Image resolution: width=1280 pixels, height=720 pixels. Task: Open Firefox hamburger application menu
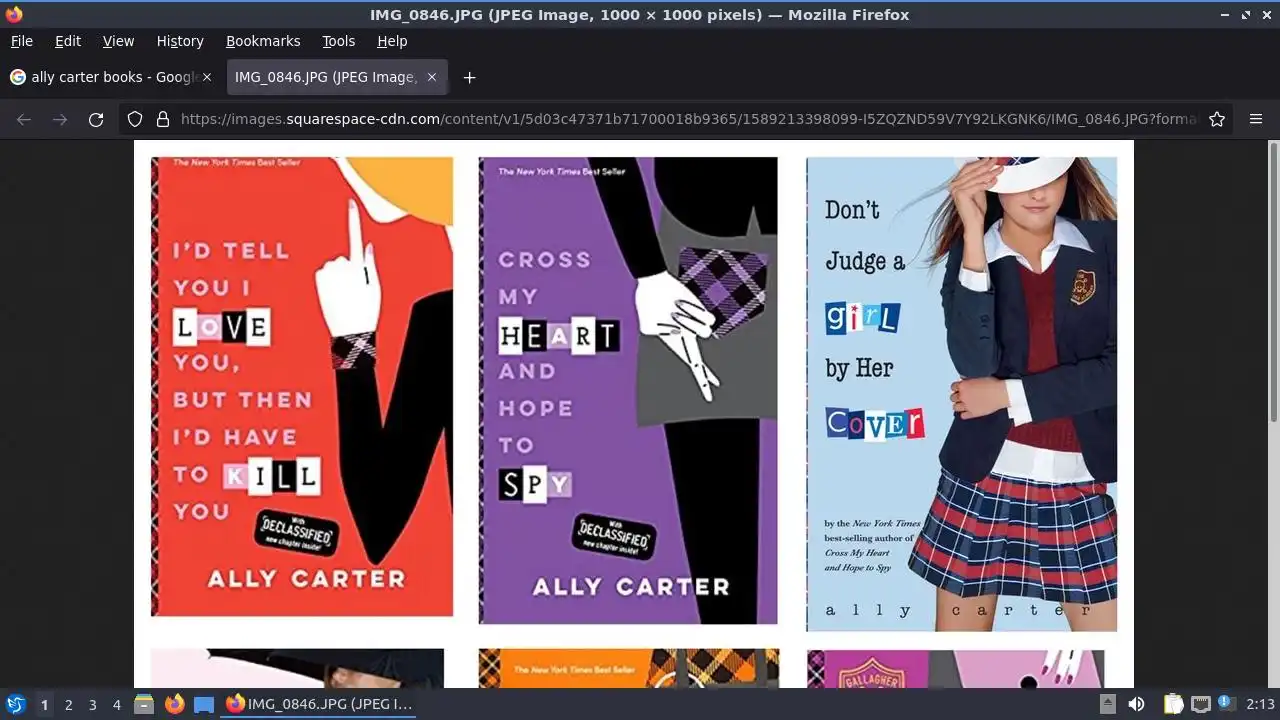(1256, 119)
